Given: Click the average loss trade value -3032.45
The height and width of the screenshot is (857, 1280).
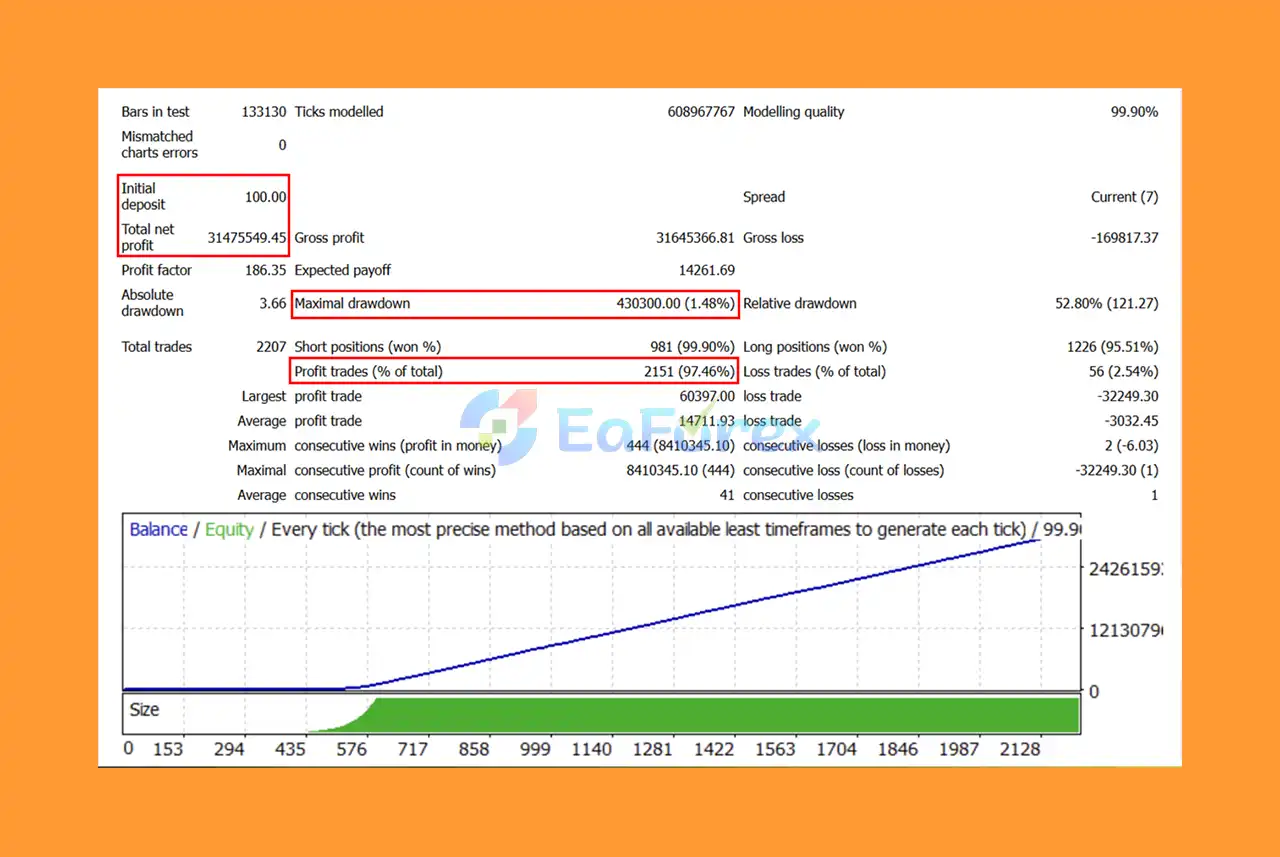Looking at the screenshot, I should [1130, 421].
